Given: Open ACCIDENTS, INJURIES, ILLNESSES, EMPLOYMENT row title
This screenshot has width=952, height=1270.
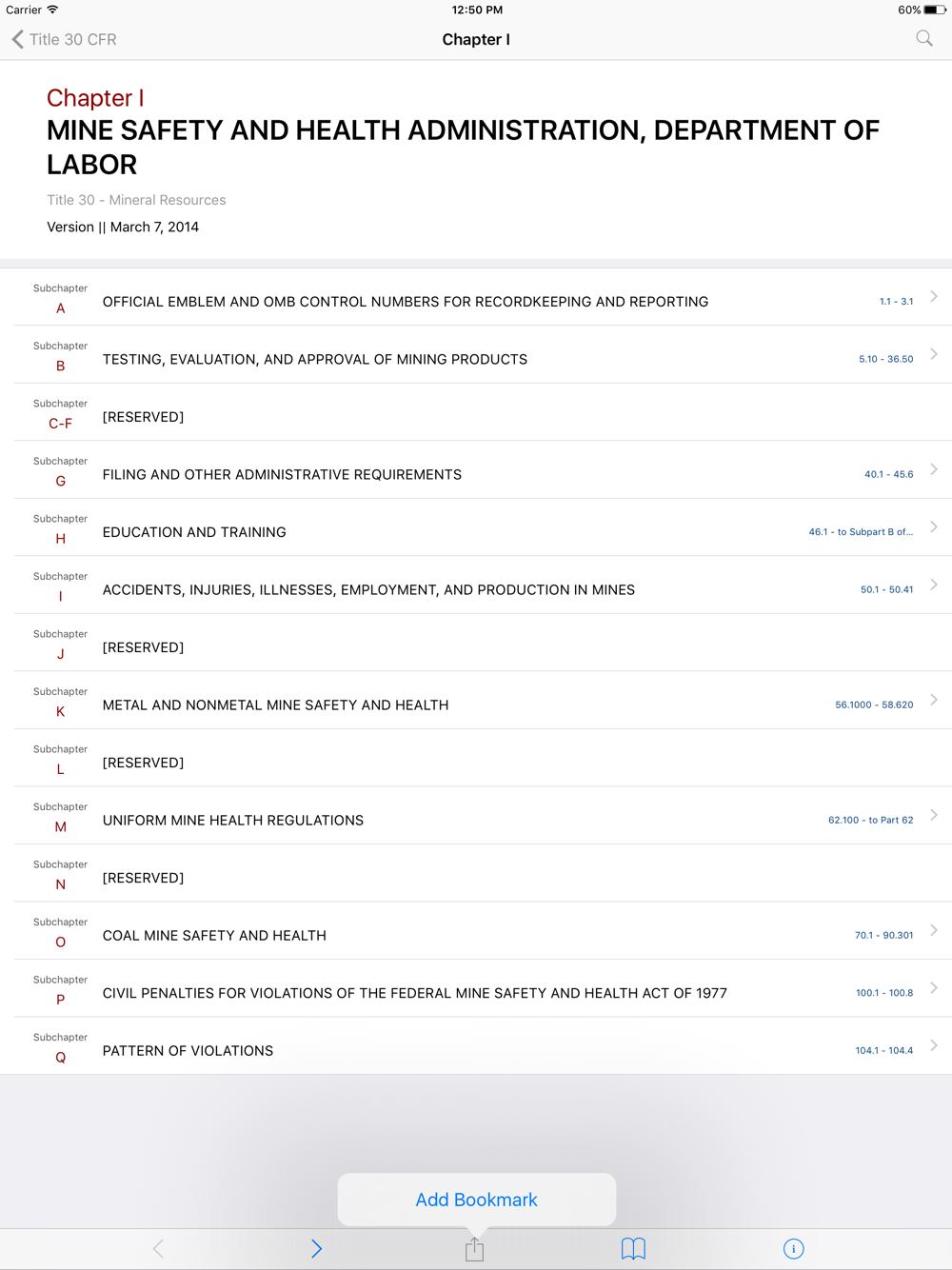Looking at the screenshot, I should pos(368,589).
